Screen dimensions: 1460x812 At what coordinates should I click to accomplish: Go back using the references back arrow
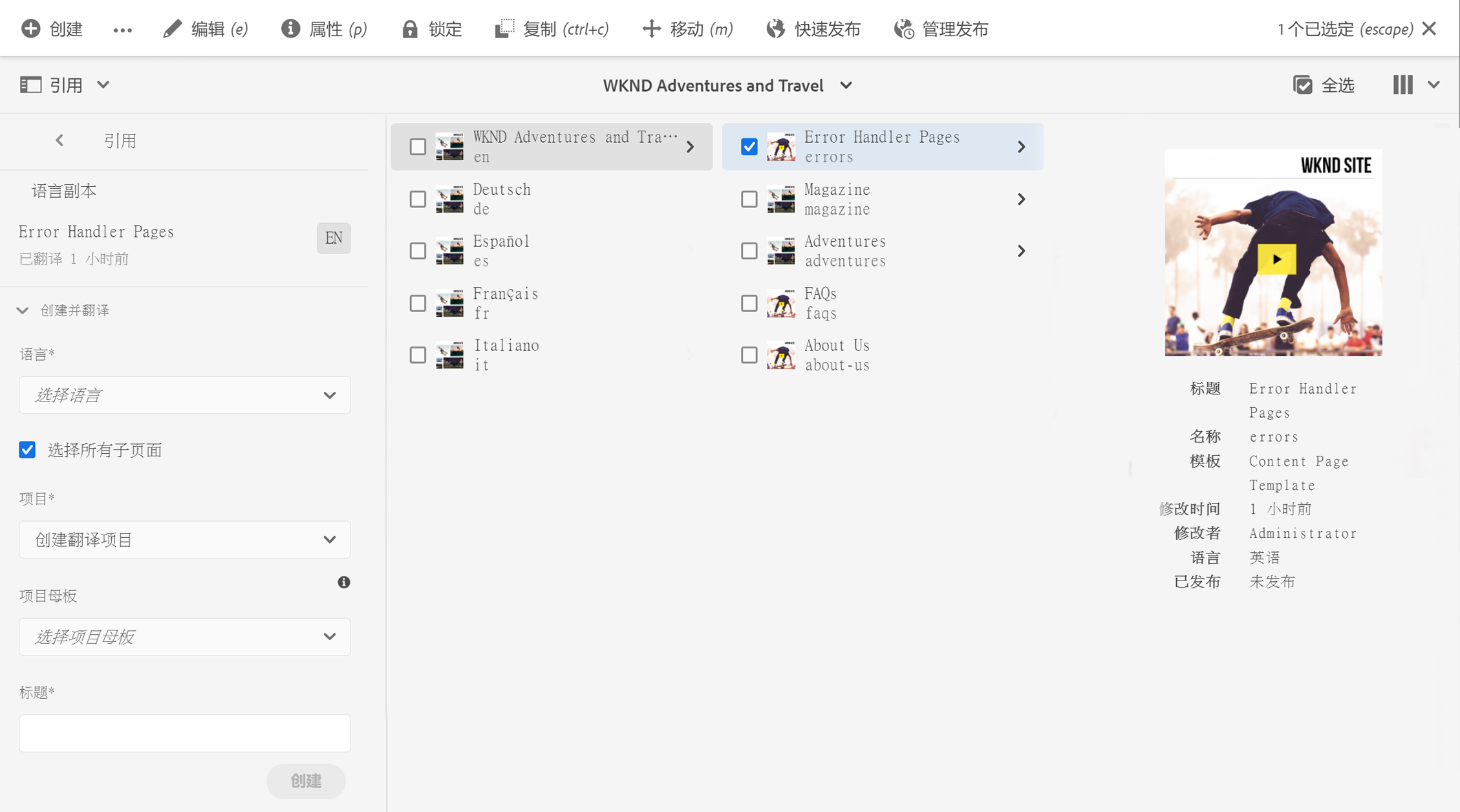[59, 140]
